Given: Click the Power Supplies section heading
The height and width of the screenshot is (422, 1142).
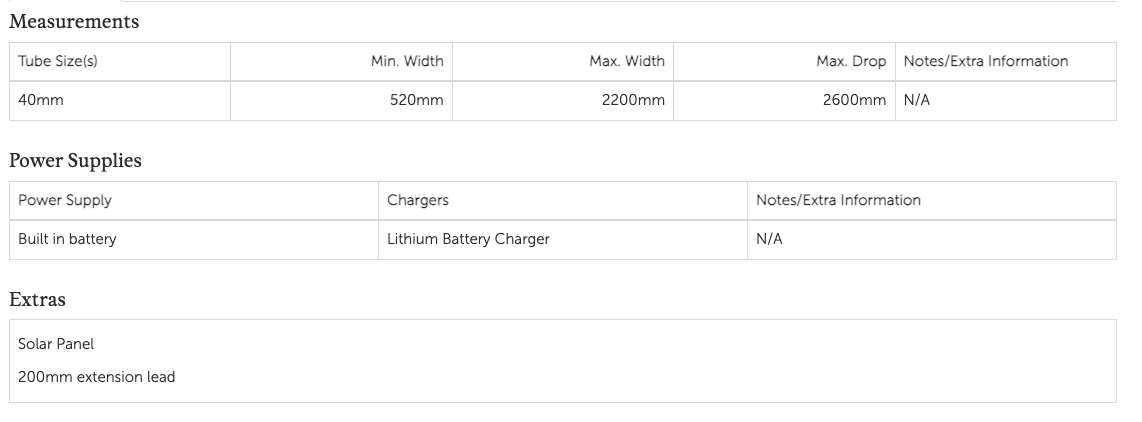Looking at the screenshot, I should (75, 160).
